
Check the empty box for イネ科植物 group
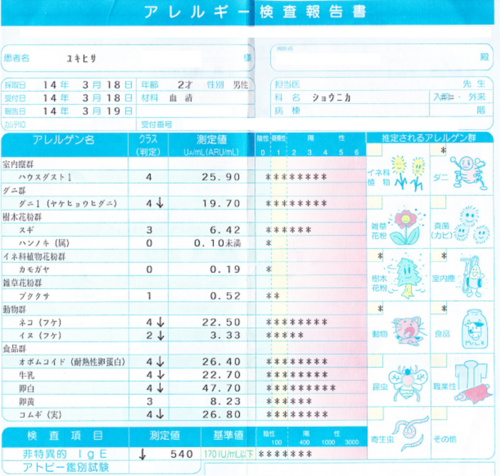[x=374, y=149]
